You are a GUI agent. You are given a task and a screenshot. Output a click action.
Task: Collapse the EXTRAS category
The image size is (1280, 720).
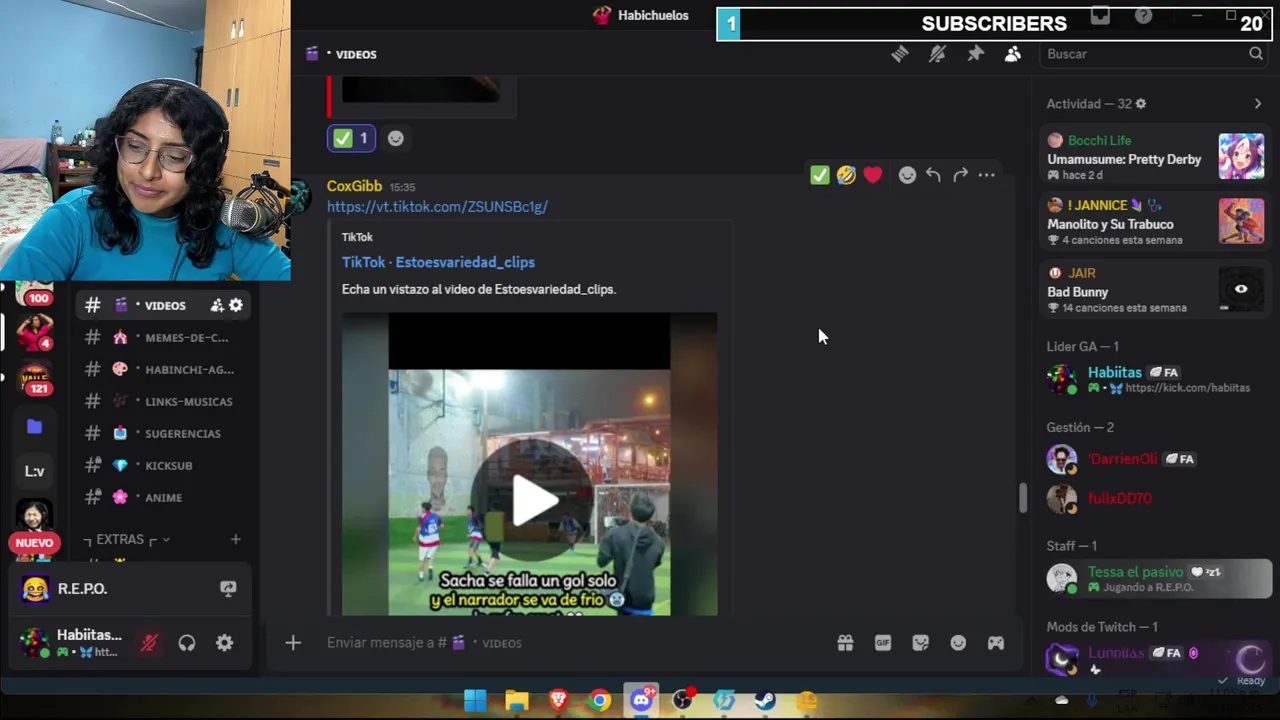click(127, 539)
